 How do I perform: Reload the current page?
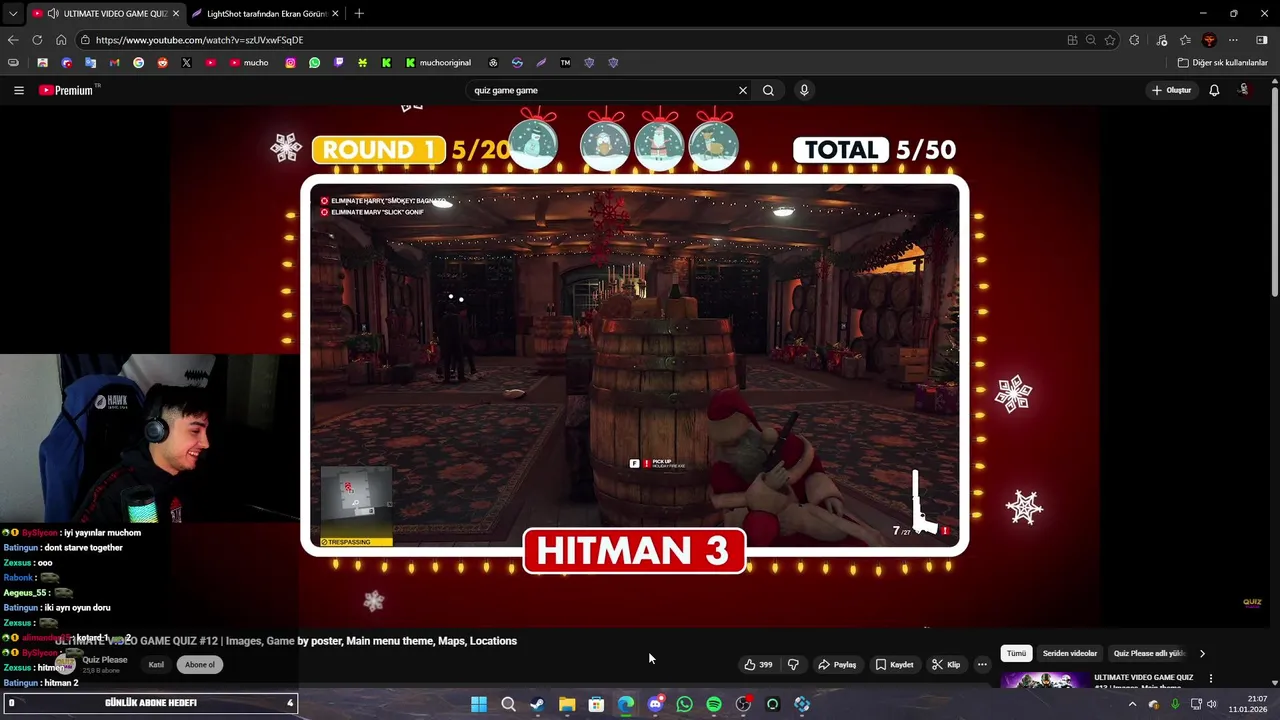point(37,40)
